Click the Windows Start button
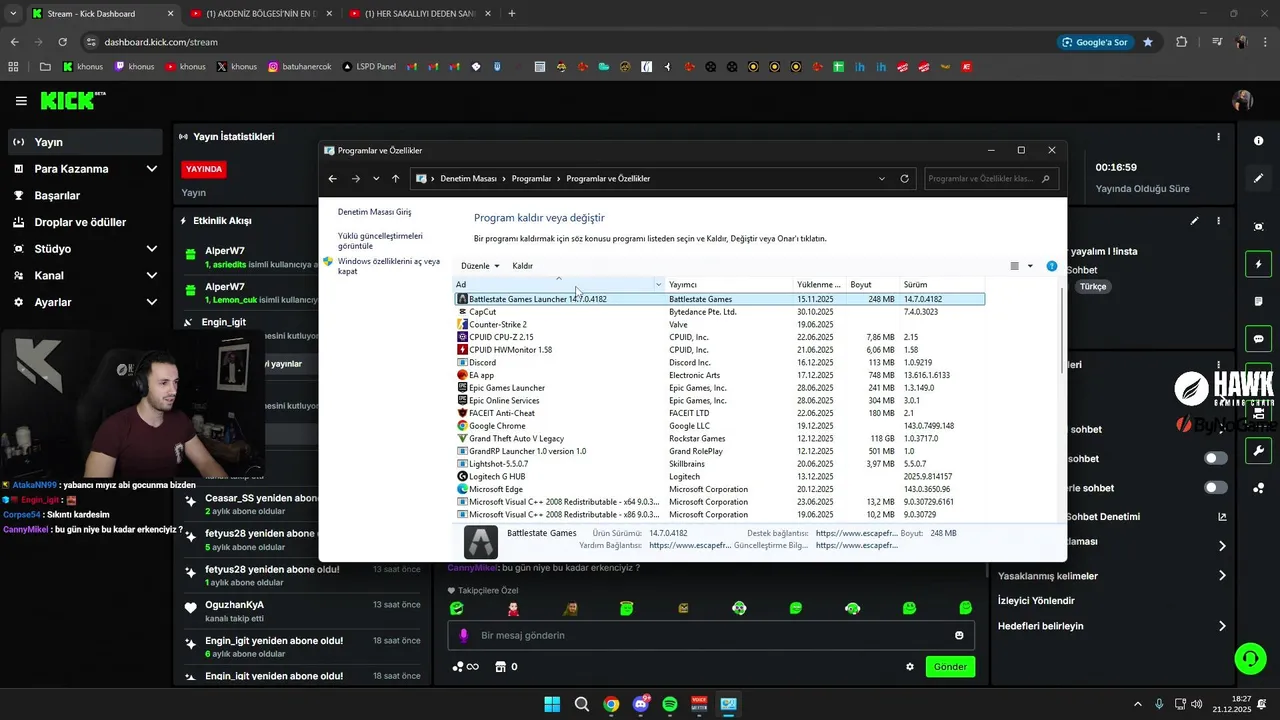Screen dimensions: 1280x720 pos(552,704)
